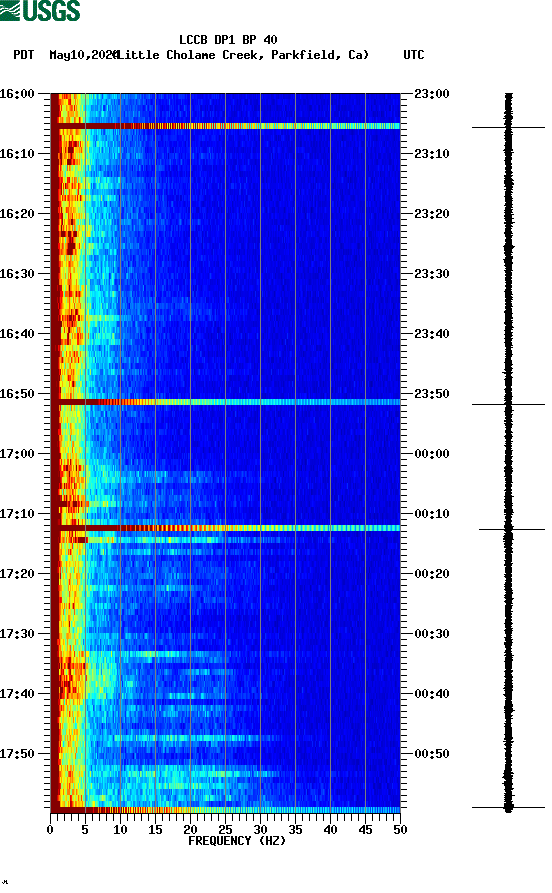The height and width of the screenshot is (893, 552).
Task: Click the FREQUENCY (HZ) axis label
Action: [237, 841]
